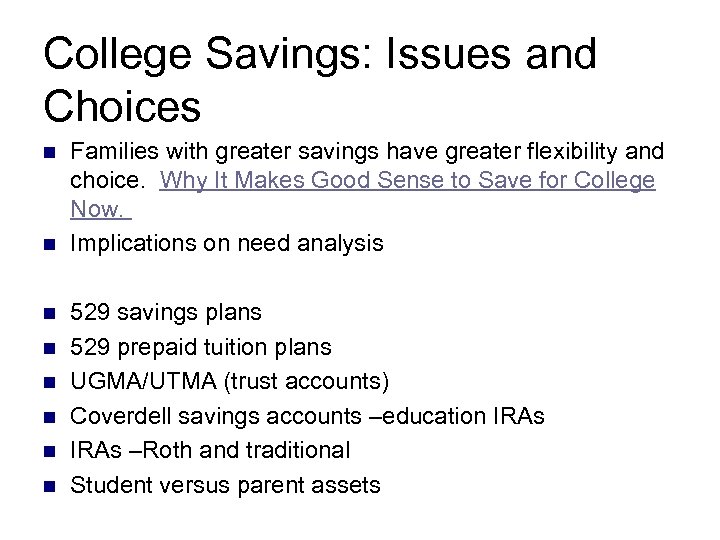Click the 'Student versus parent assets' text

pyautogui.click(x=225, y=486)
